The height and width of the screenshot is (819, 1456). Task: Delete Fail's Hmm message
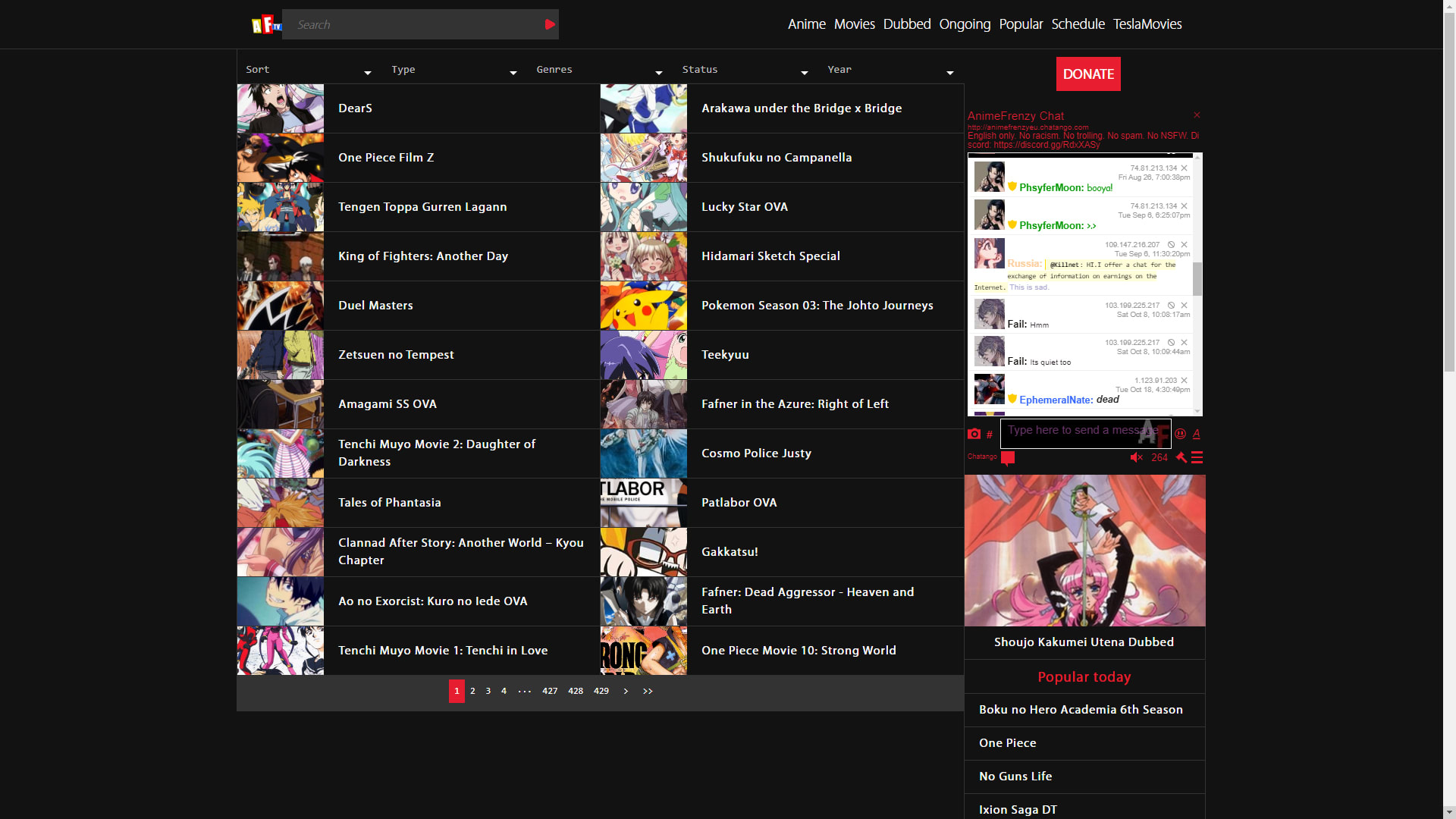pyautogui.click(x=1185, y=306)
